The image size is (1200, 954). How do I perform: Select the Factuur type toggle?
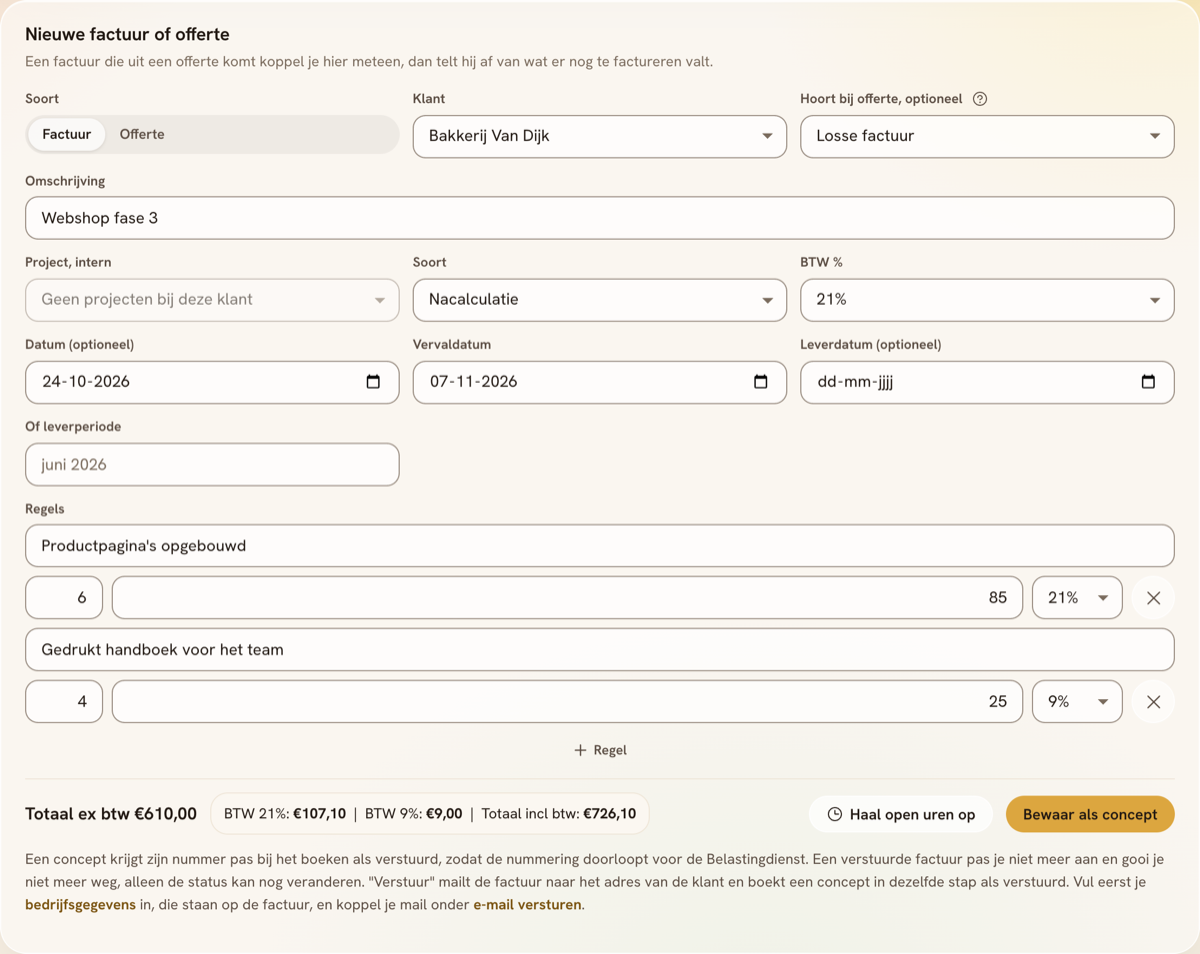point(67,134)
